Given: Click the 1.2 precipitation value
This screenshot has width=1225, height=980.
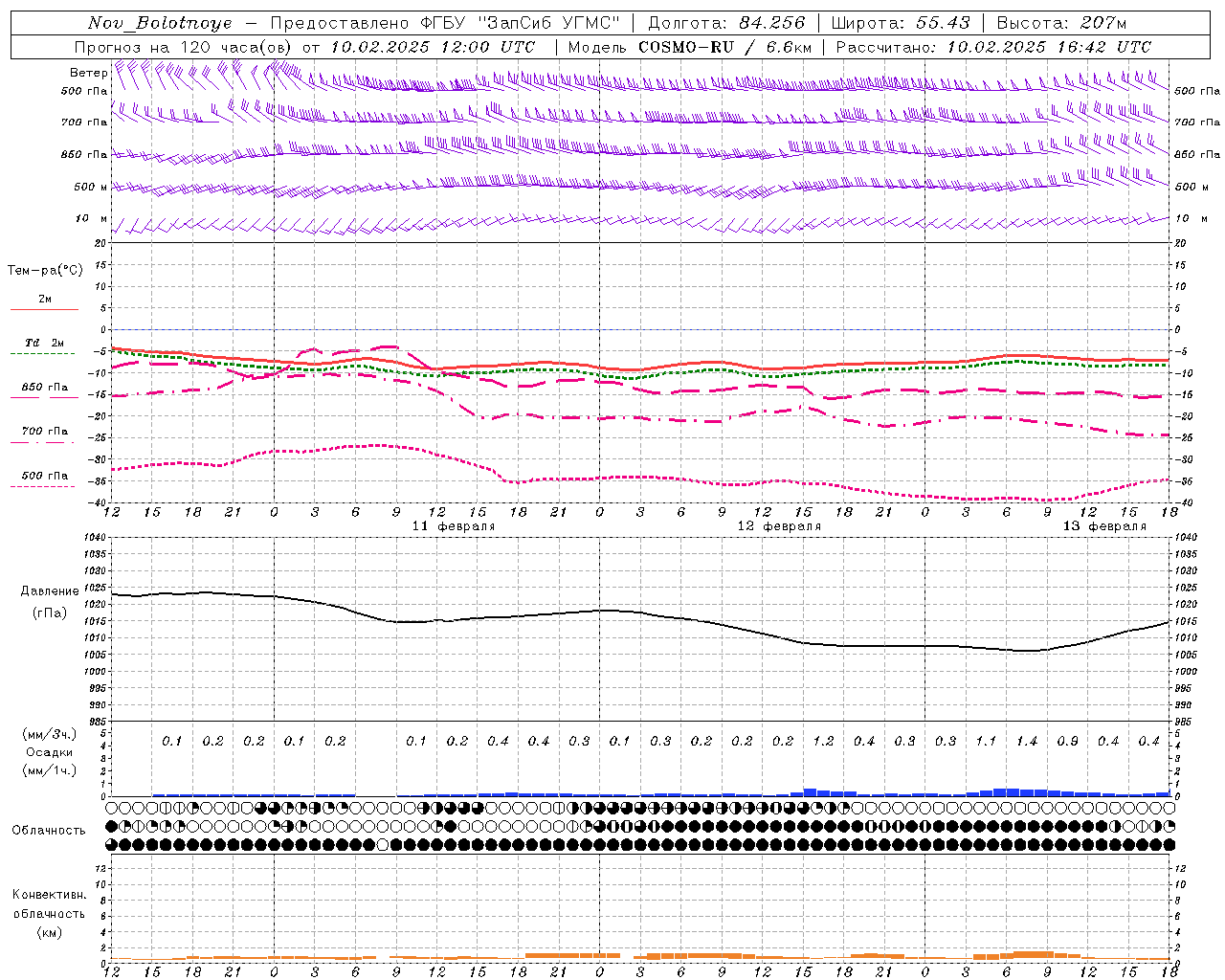Looking at the screenshot, I should [823, 741].
